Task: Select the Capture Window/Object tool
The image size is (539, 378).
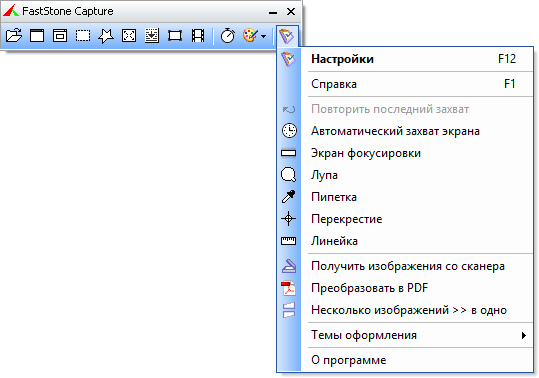Action: (x=60, y=35)
